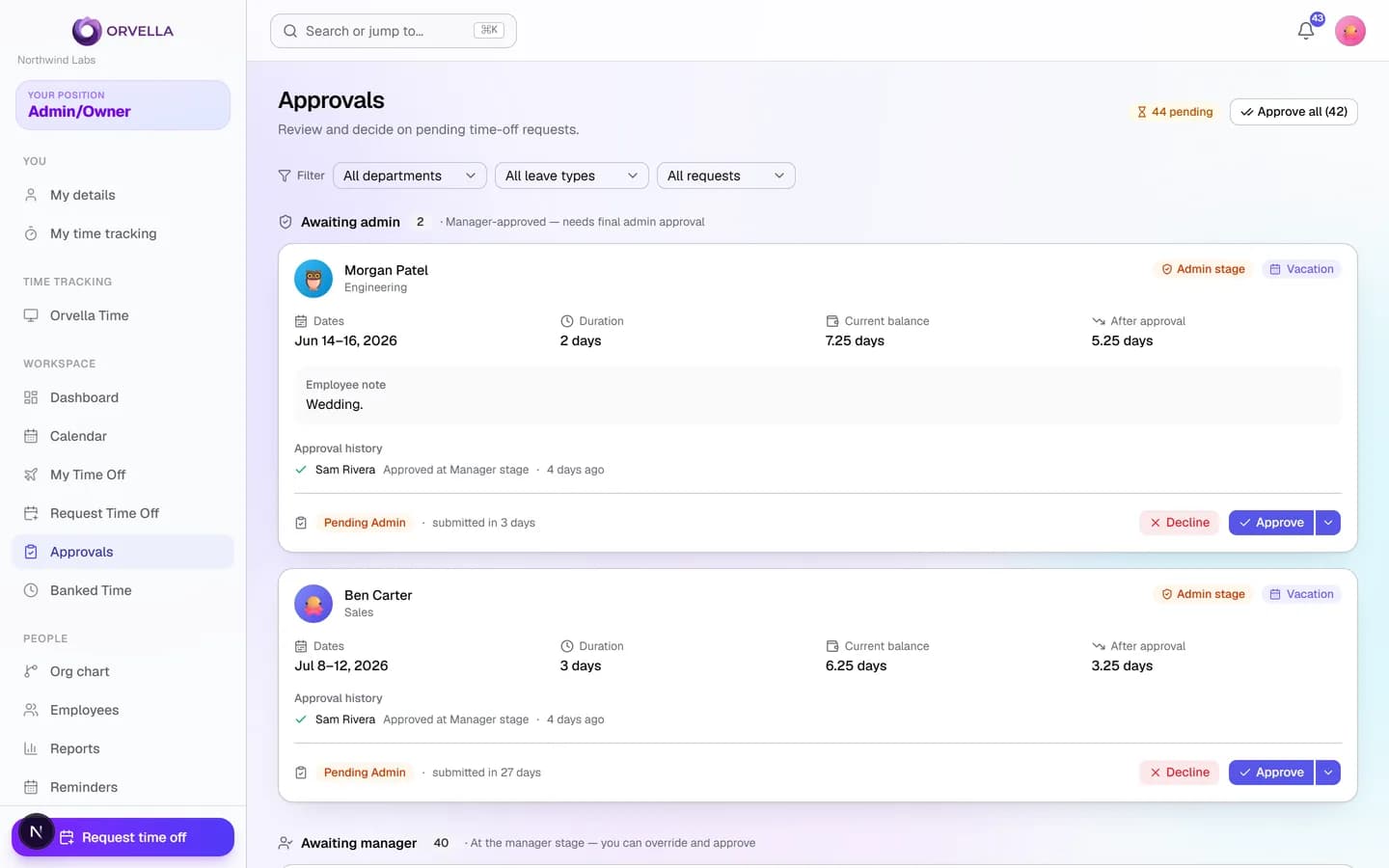Click Vacation tag on Morgan Patel's card

[x=1301, y=269]
